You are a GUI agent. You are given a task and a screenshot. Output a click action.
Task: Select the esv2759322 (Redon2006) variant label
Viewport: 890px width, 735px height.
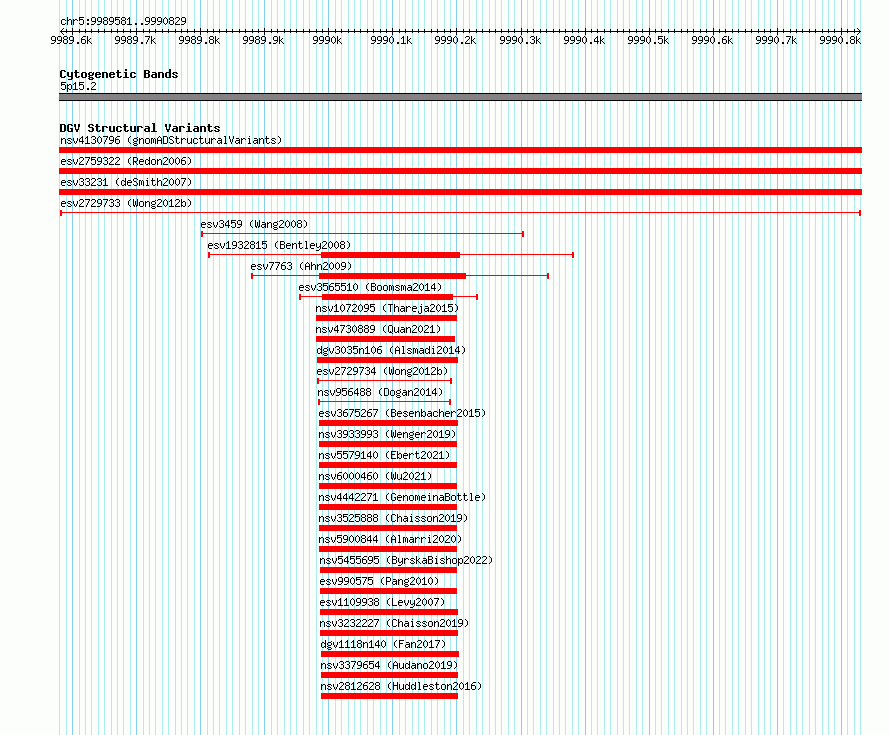point(126,161)
